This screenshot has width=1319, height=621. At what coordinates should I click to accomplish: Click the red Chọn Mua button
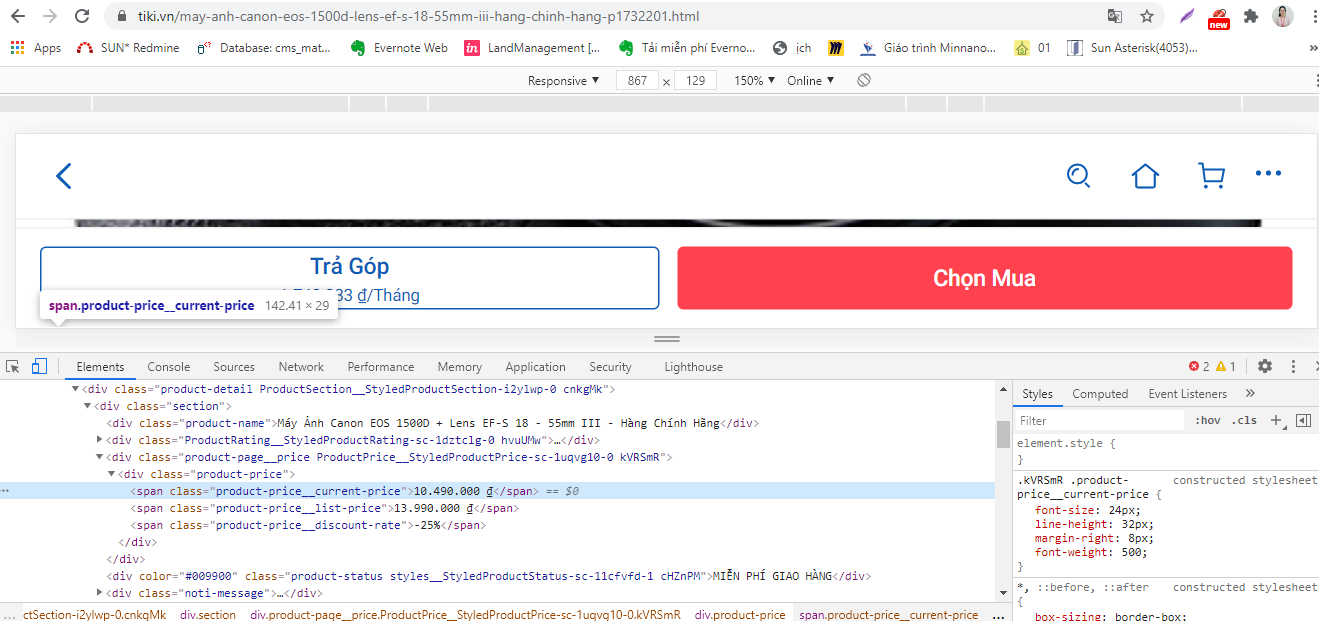coord(985,278)
